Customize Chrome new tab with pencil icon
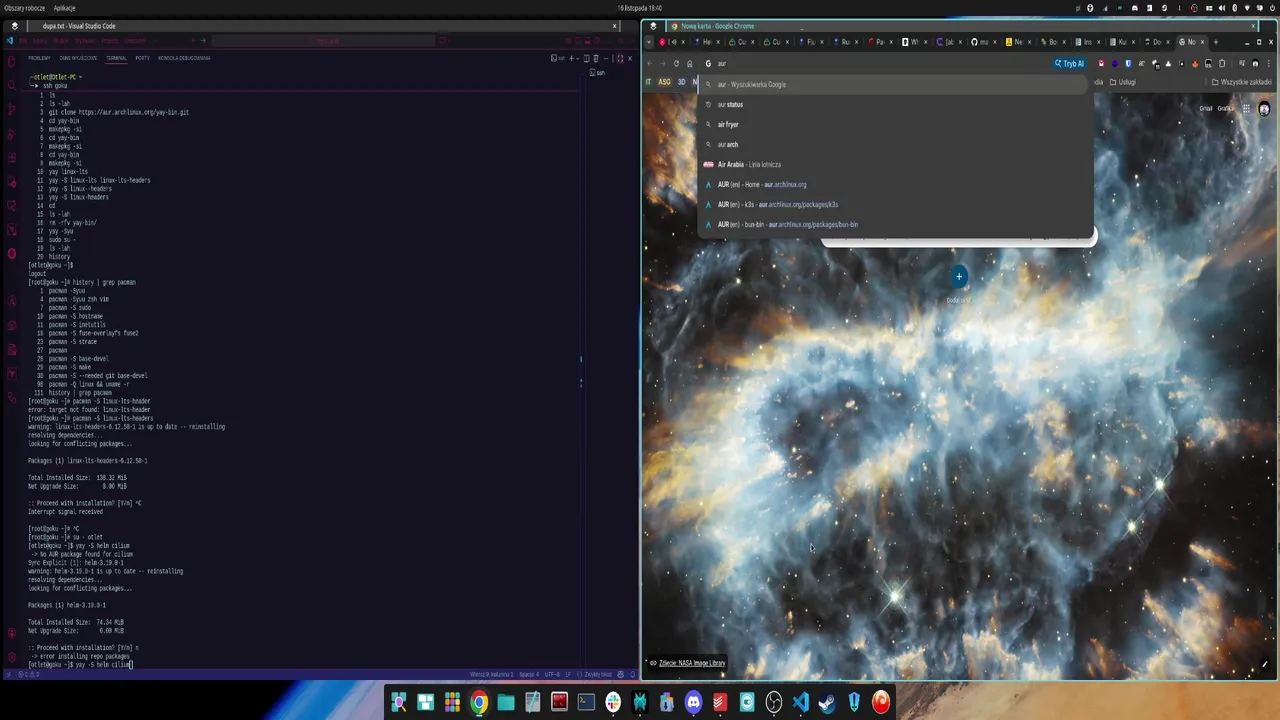Viewport: 1280px width, 720px height. [1264, 664]
